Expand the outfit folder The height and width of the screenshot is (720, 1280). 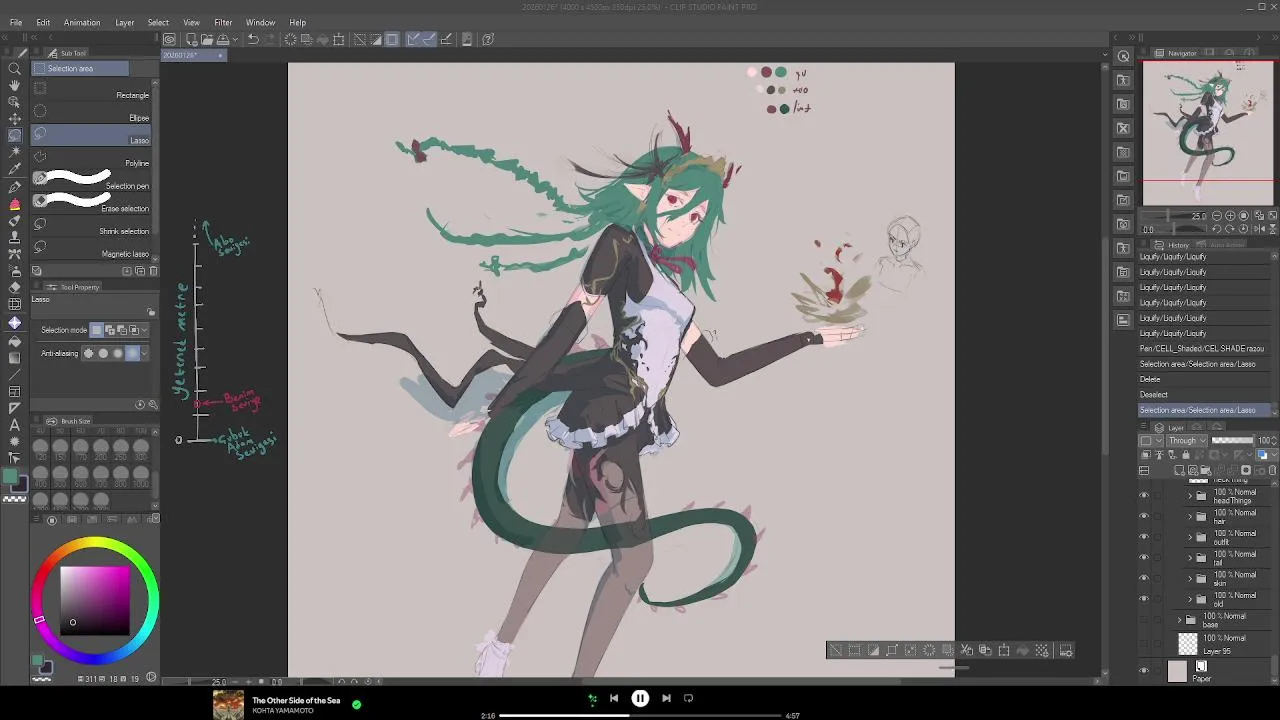pos(1190,537)
